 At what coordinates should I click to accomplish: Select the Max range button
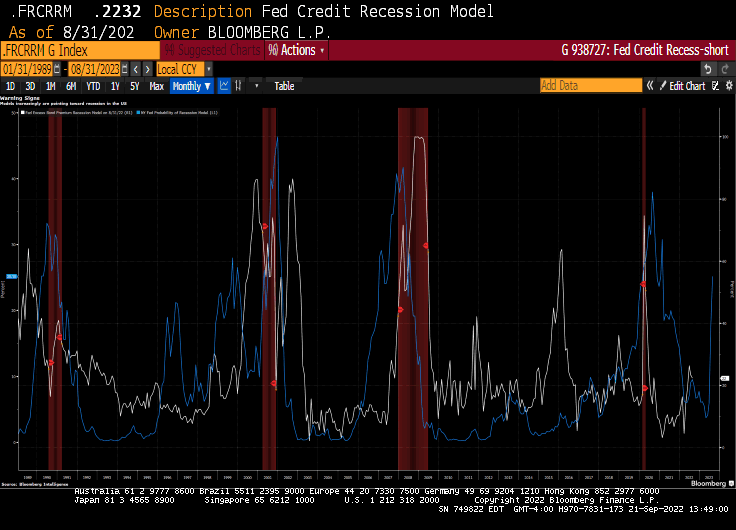point(156,86)
